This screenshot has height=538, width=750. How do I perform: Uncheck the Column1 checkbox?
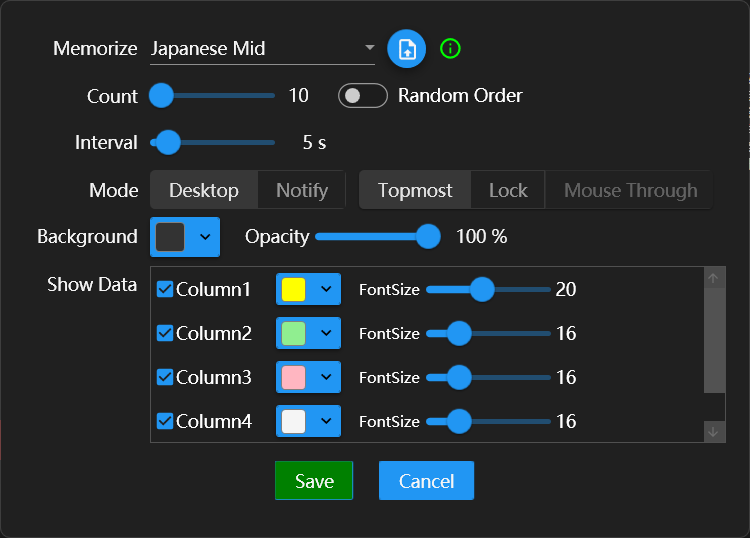165,290
